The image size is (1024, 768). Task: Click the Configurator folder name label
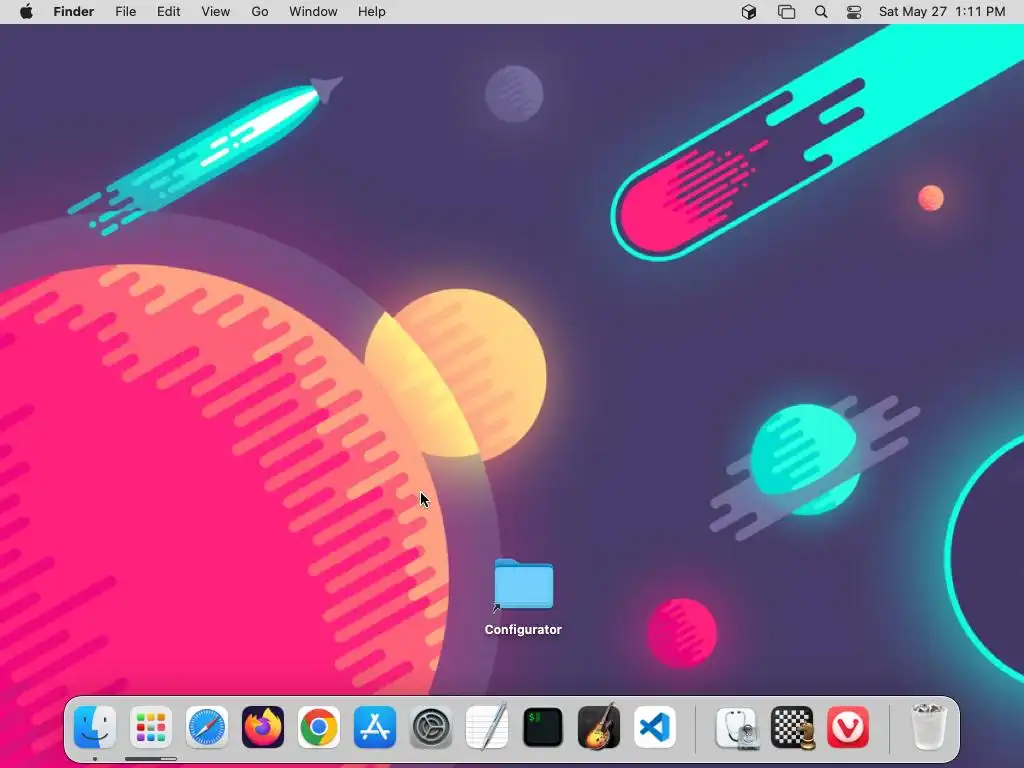coord(523,630)
